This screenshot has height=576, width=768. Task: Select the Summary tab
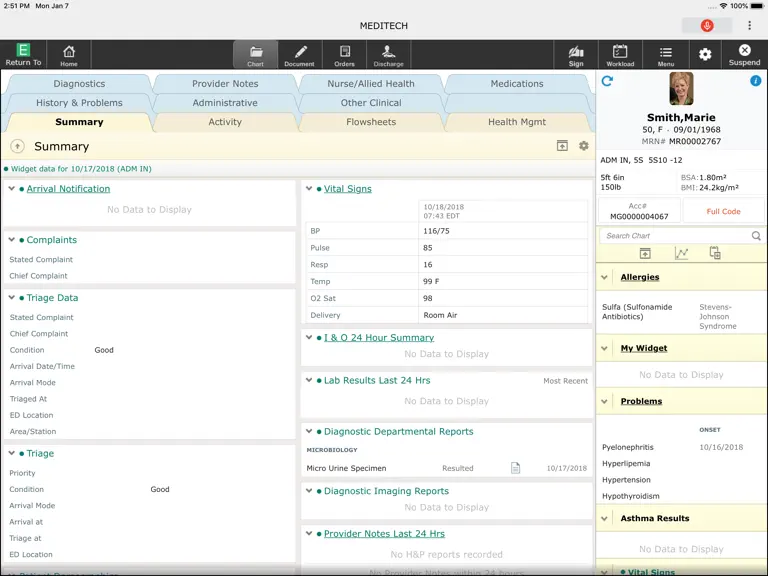(x=79, y=122)
